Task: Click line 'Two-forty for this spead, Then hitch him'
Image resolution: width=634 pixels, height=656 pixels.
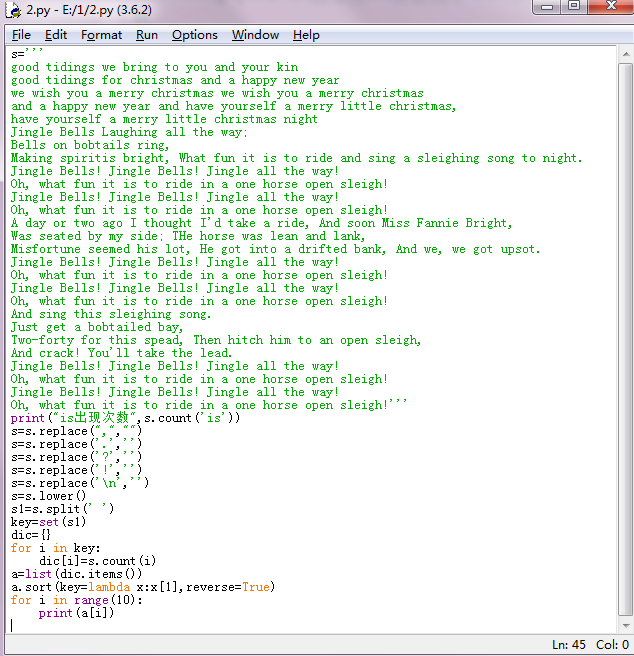Action: click(x=216, y=340)
